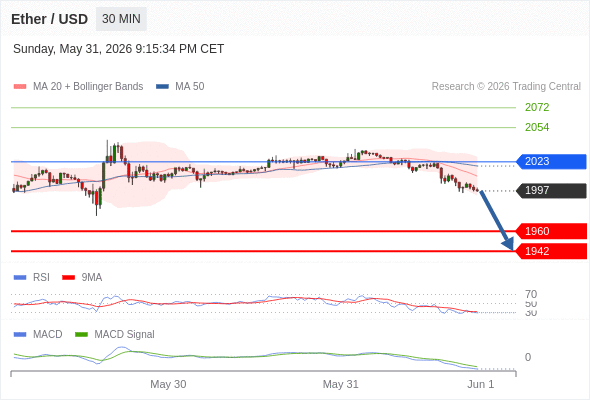
Task: Click the MACD Signal green legend swatch
Action: [81, 335]
